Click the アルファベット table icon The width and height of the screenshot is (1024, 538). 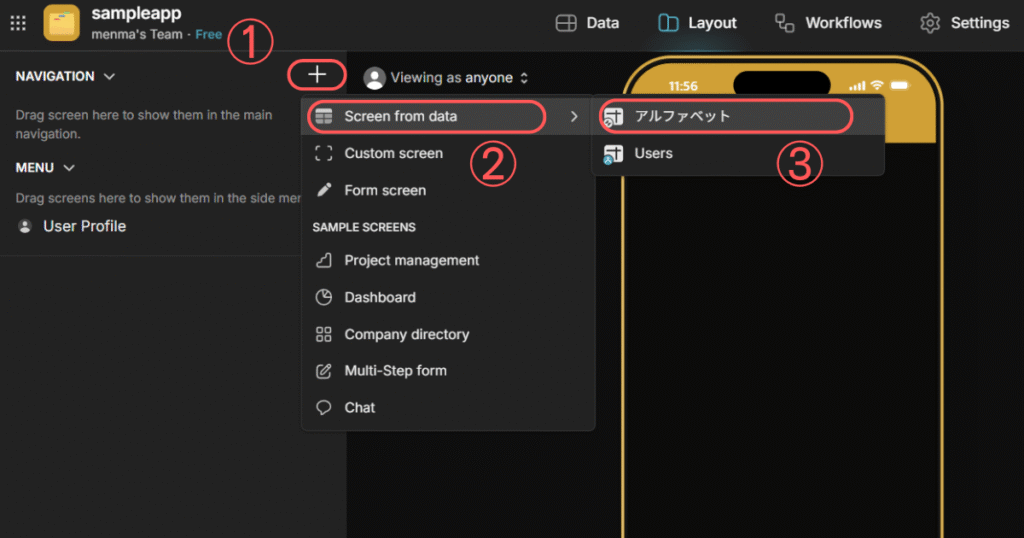(613, 117)
